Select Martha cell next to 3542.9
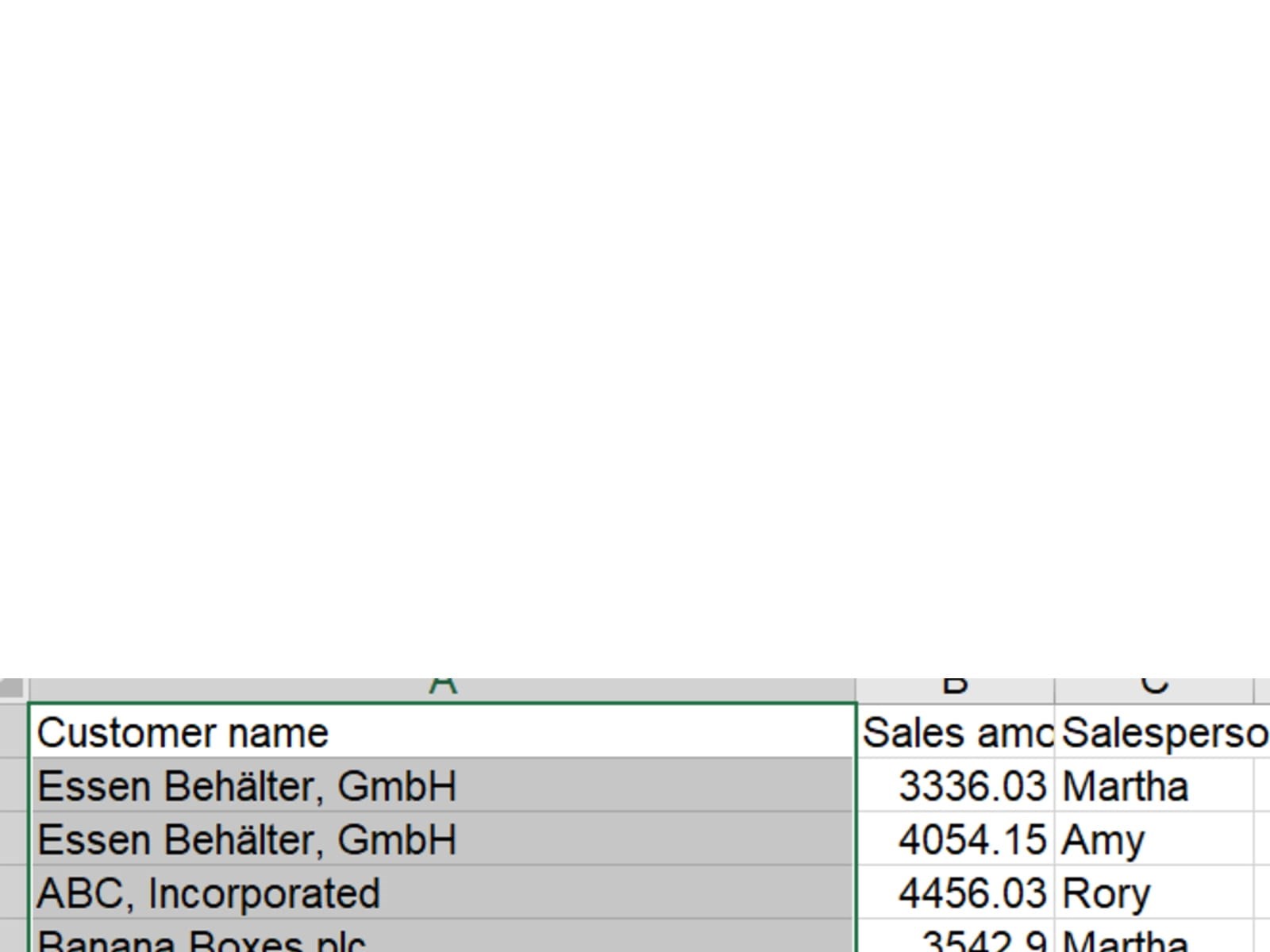This screenshot has width=1270, height=952. pos(1155,939)
